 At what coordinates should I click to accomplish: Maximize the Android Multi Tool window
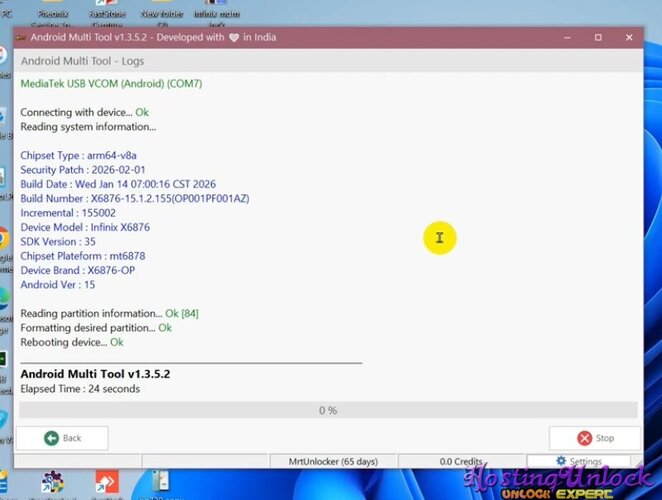tap(598, 38)
